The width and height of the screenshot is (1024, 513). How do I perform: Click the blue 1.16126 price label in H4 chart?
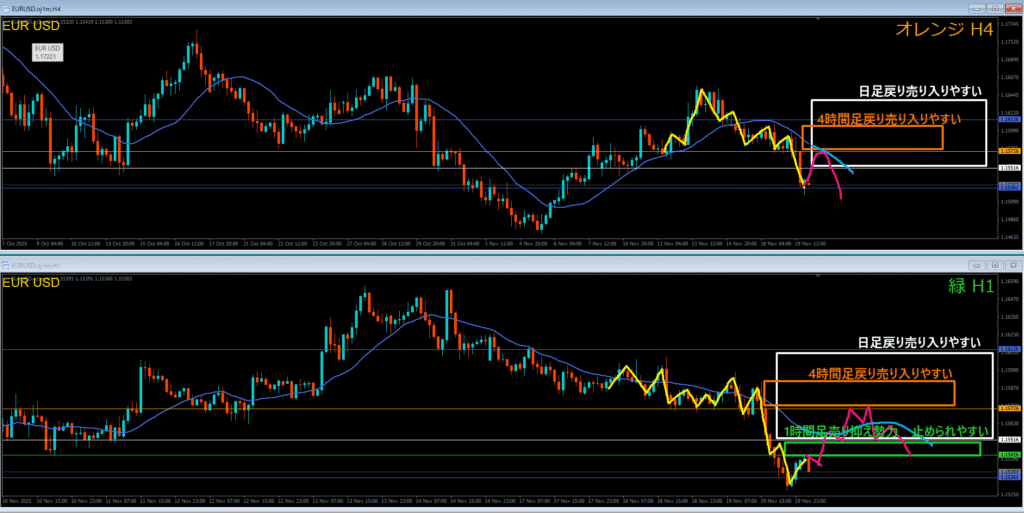click(1008, 120)
